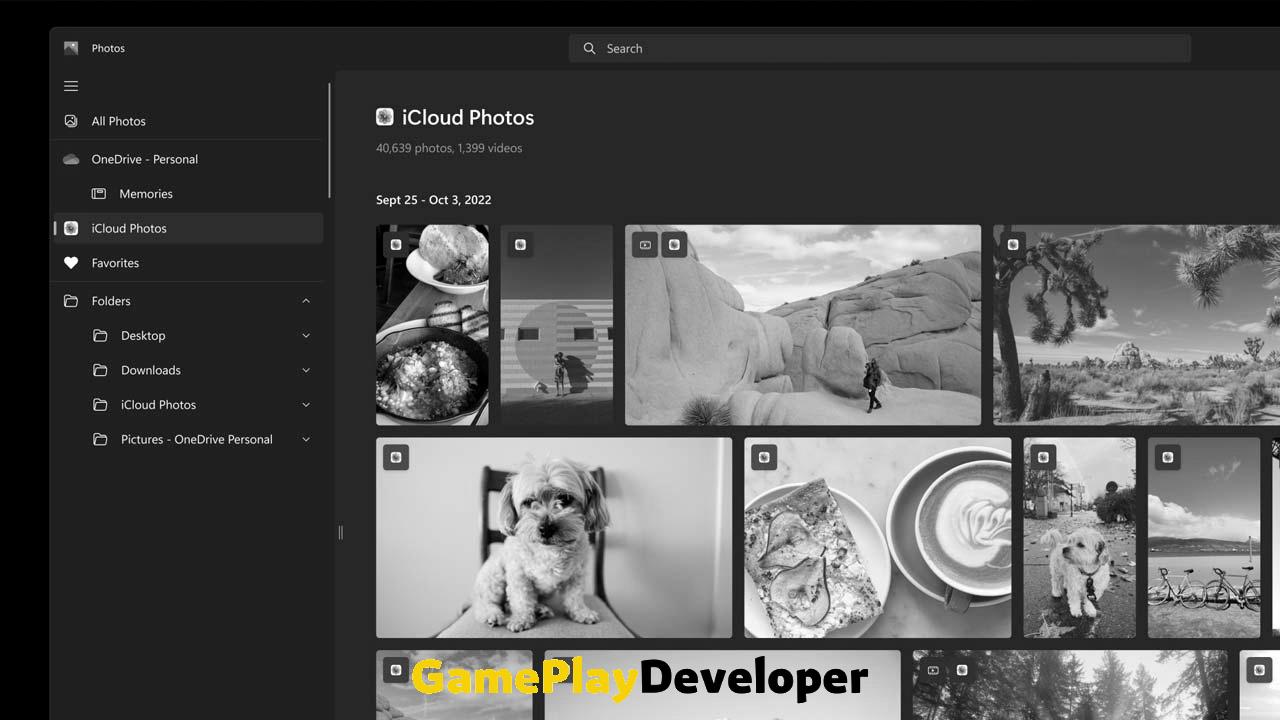
Task: Open the bicycles by water photo
Action: tap(1204, 538)
